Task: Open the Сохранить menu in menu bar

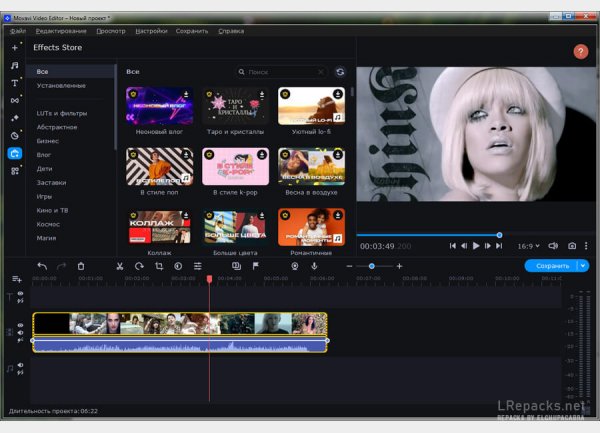Action: (x=192, y=31)
